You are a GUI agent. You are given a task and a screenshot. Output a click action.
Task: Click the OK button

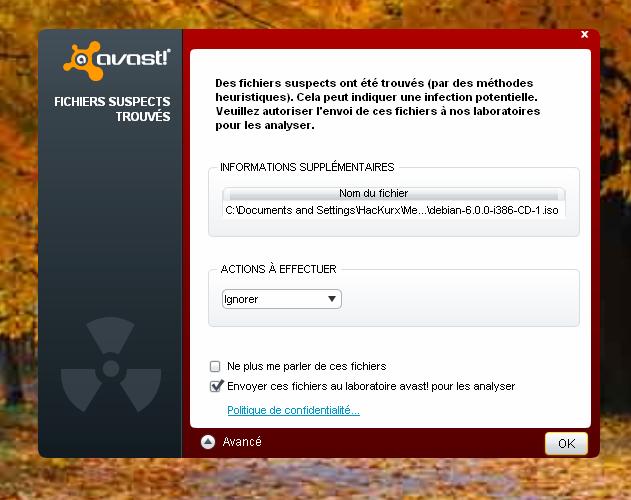click(x=566, y=444)
